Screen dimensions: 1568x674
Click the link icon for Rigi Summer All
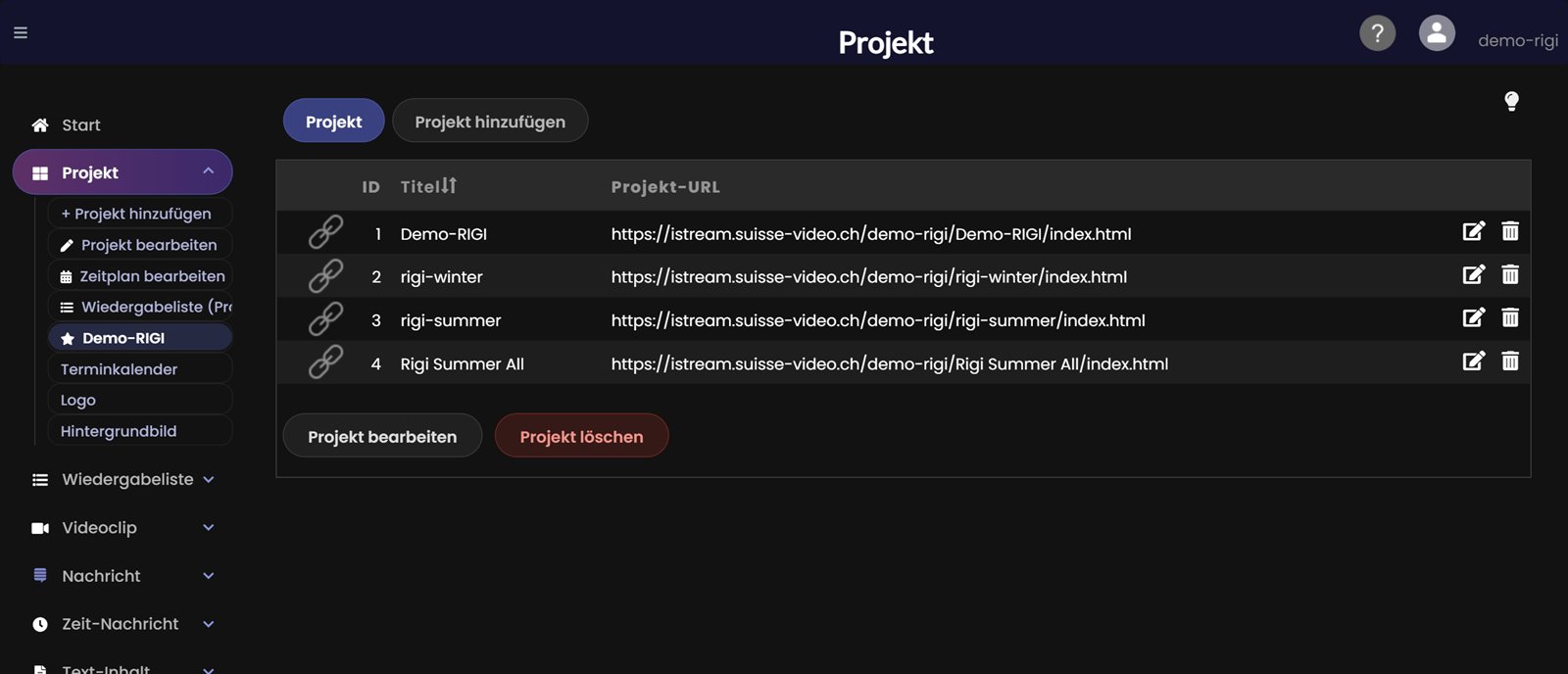coord(325,361)
